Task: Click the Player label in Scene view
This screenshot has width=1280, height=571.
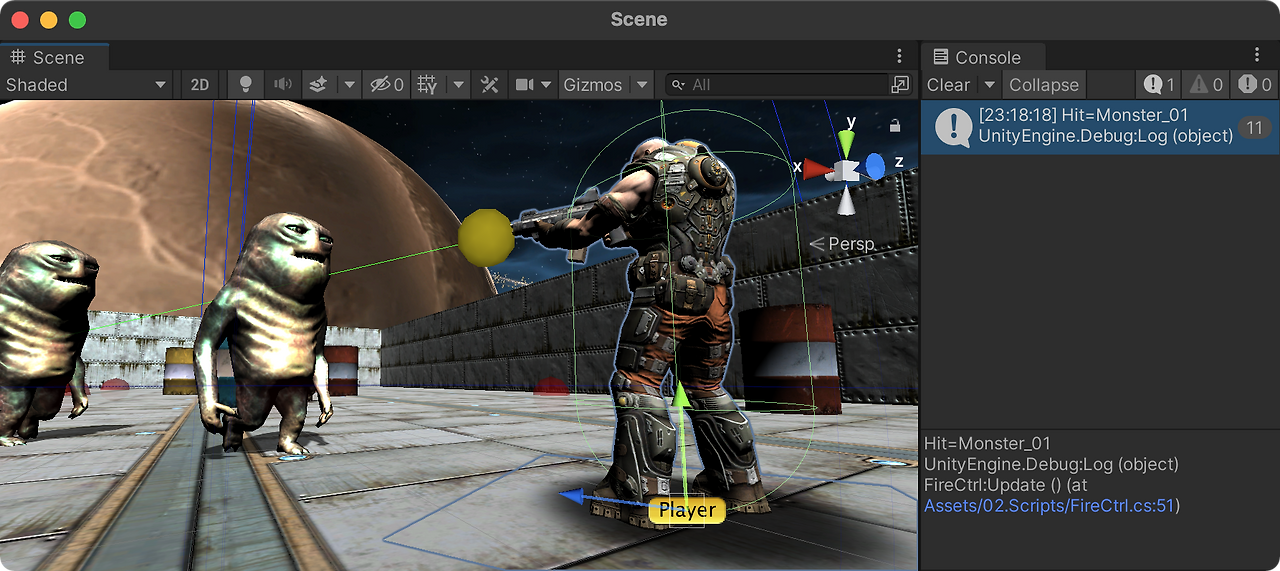Action: [687, 510]
